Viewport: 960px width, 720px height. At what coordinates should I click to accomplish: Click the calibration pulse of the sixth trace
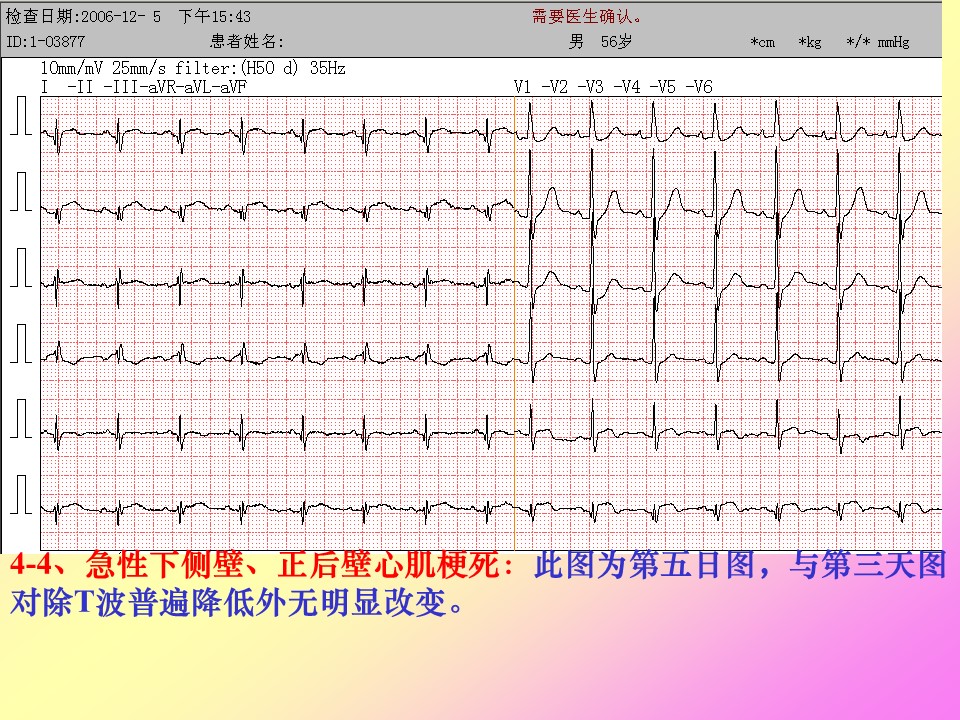21,495
